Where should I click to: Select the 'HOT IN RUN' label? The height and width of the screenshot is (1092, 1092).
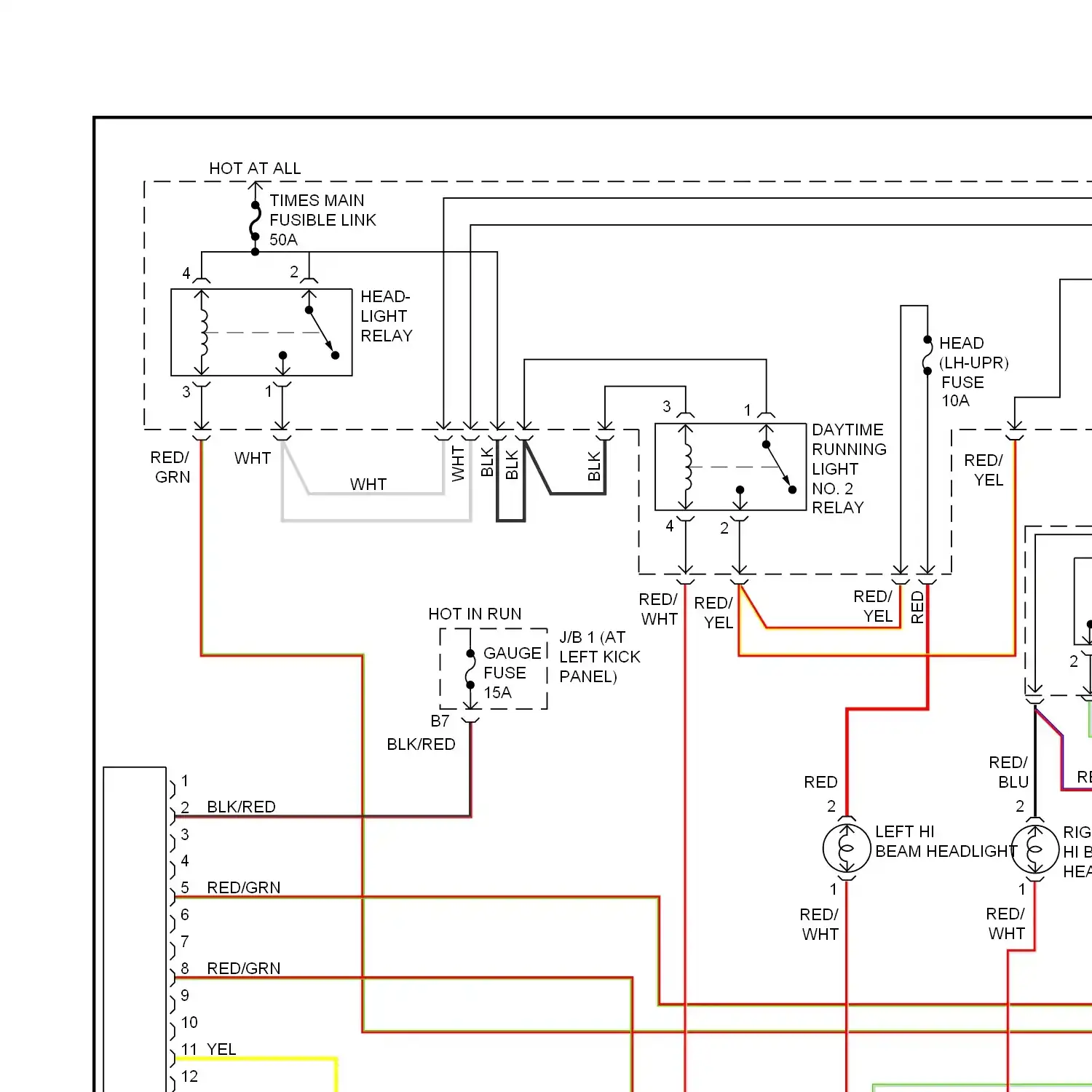pos(475,614)
